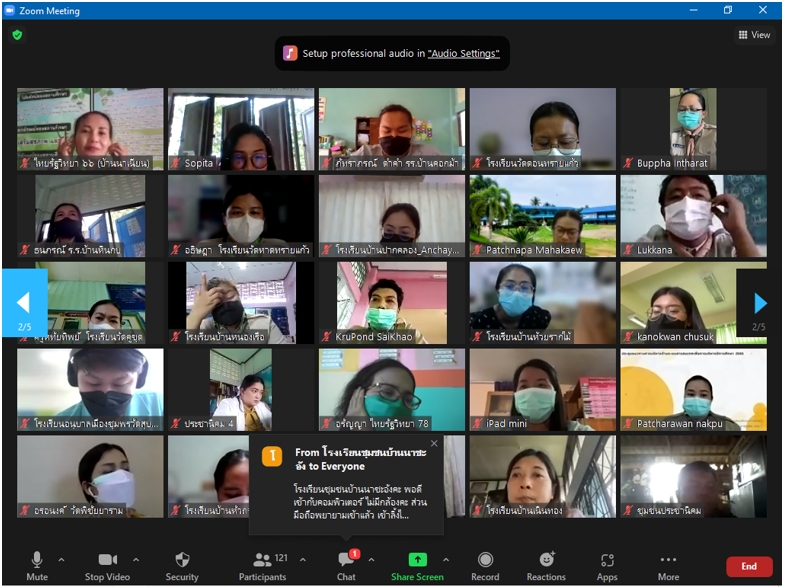Expand video options arrow beside Stop Video
Screen dimensions: 785x588
[x=137, y=560]
